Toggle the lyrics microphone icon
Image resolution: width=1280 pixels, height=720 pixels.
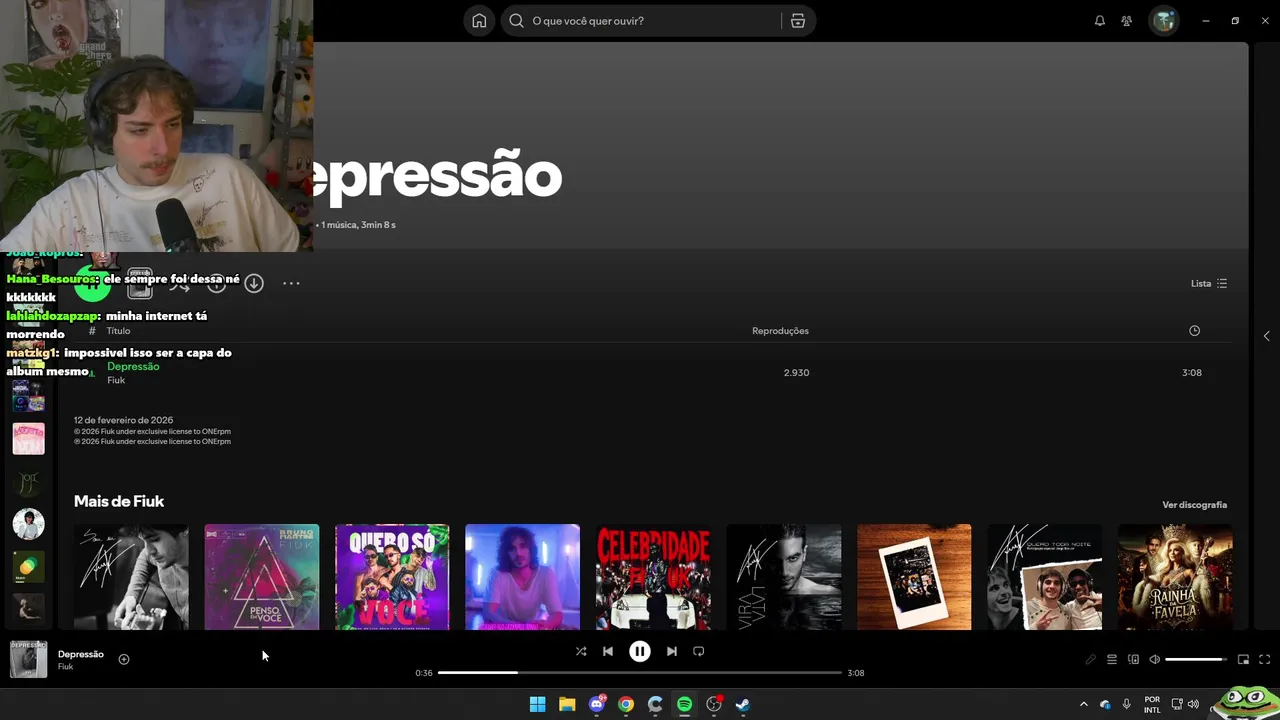1090,660
